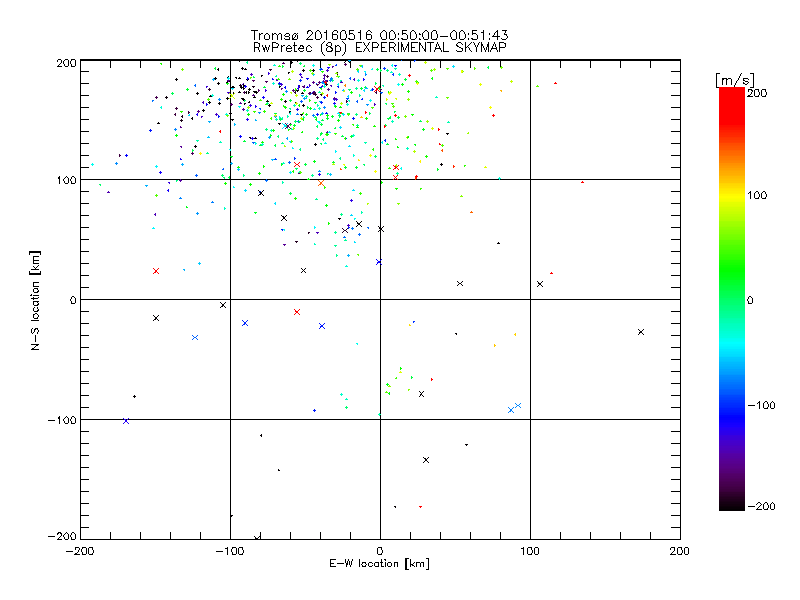The image size is (800, 600).
Task: Click the N-S axis tick label "0"
Action: (73, 300)
